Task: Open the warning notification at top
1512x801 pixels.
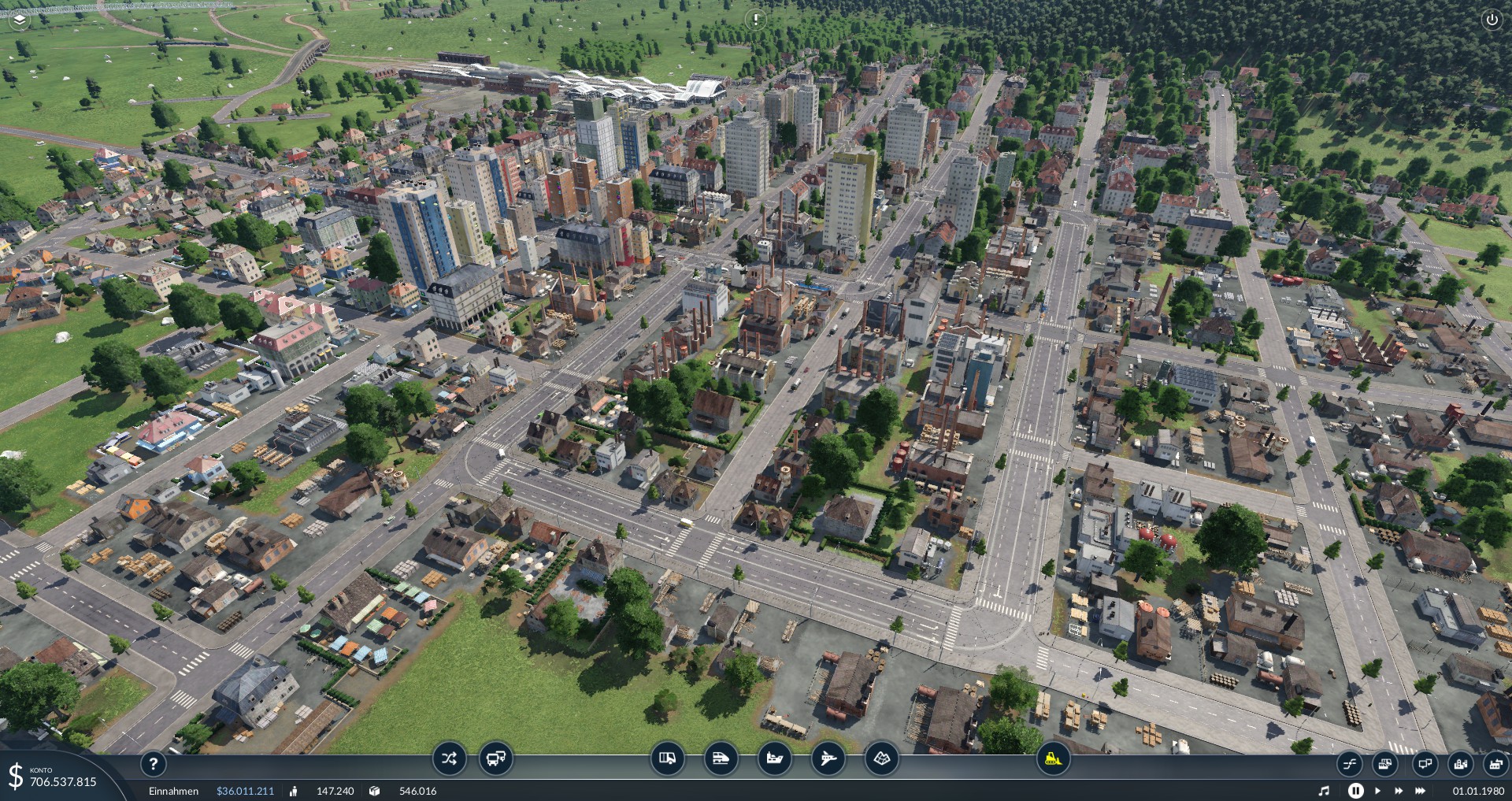Action: pos(756,19)
